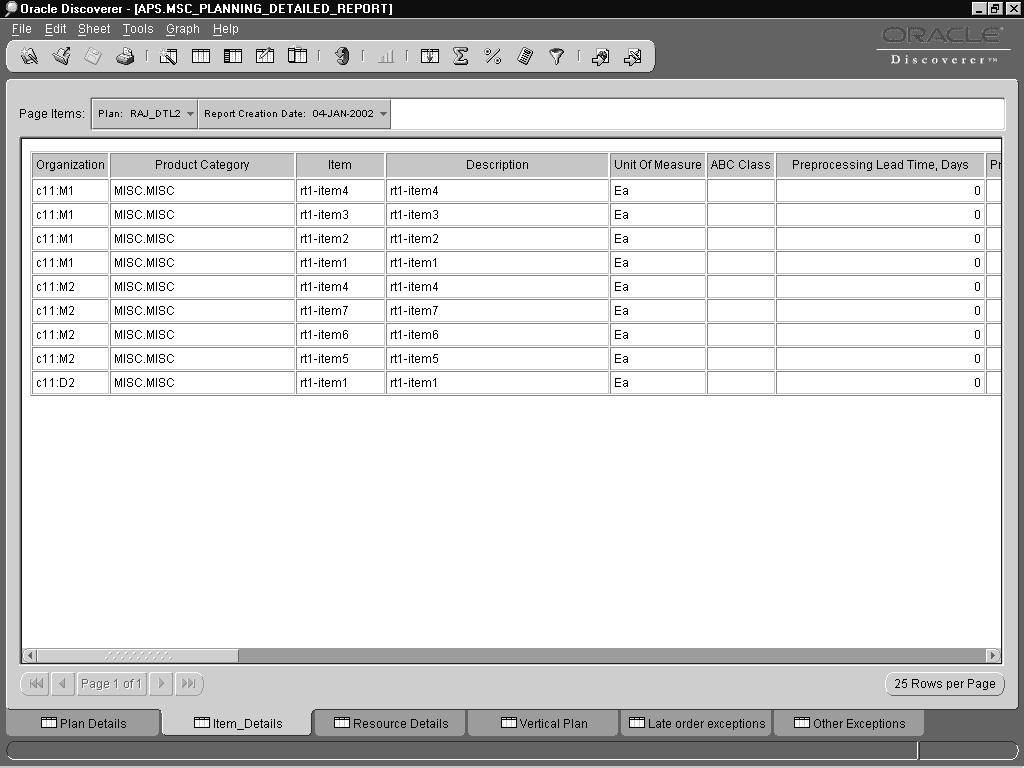Click the Refresh sheet globe icon
This screenshot has height=768, width=1024.
pyautogui.click(x=342, y=57)
